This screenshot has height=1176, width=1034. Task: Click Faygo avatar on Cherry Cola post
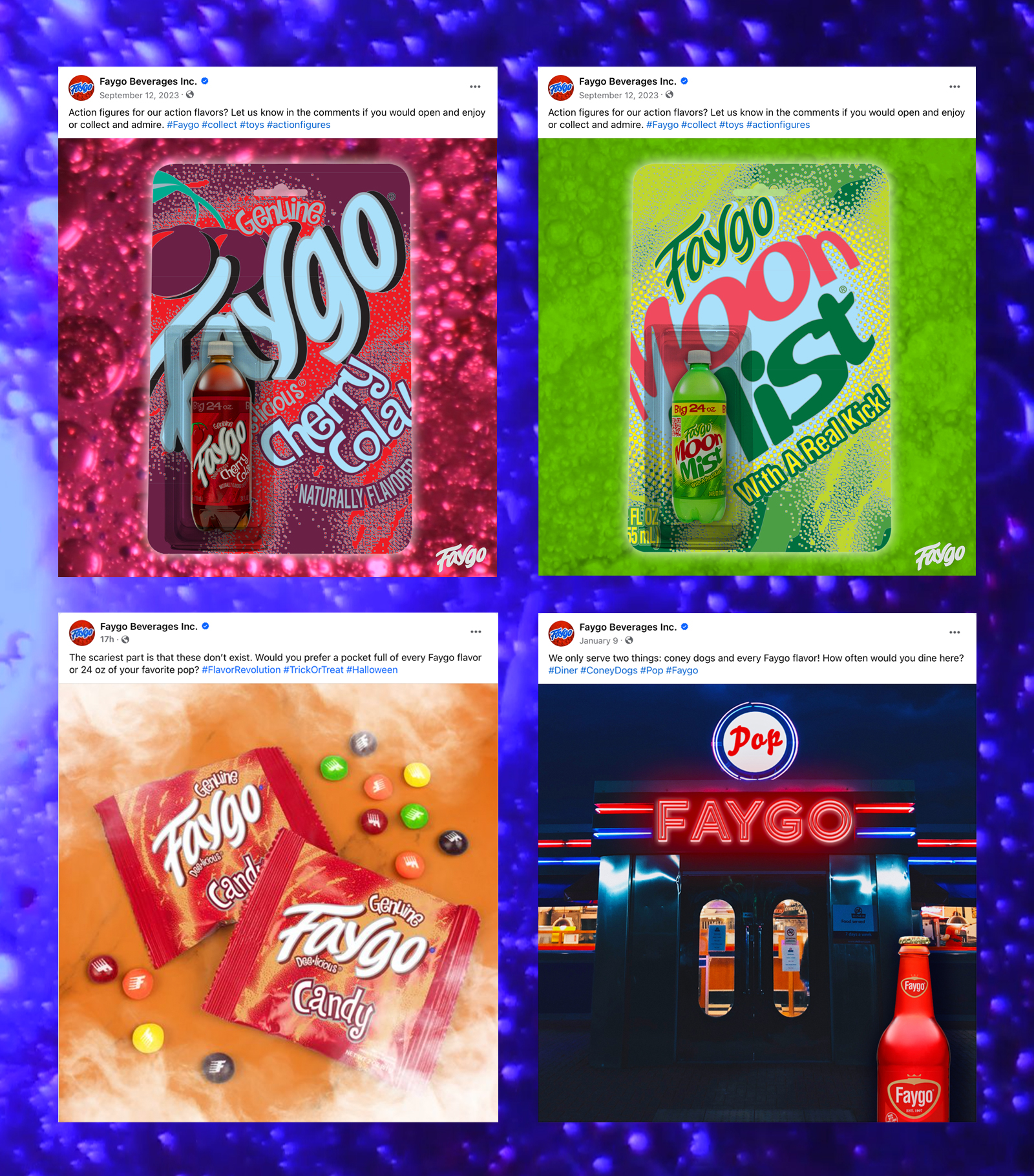81,88
